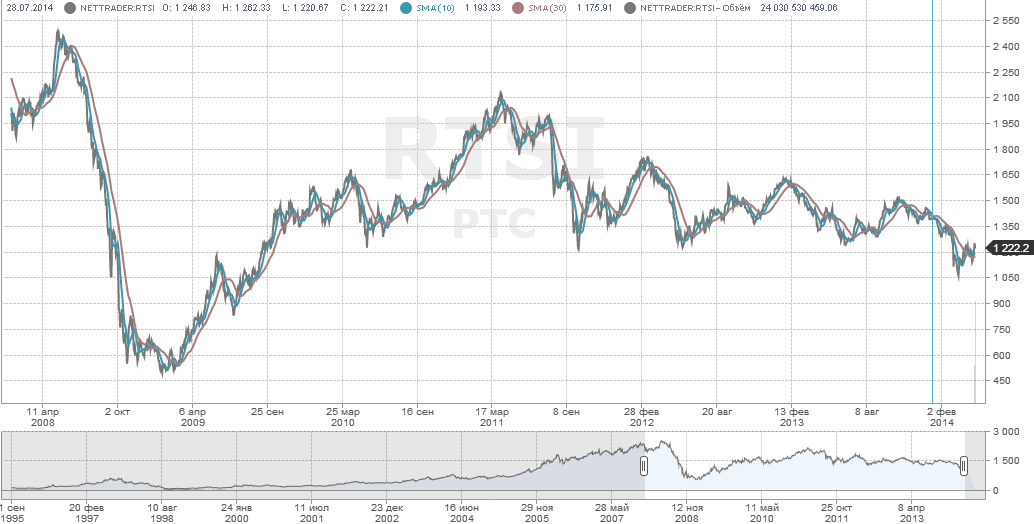This screenshot has height=524, width=1034.
Task: Toggle the SMA(10) series label
Action: 434,8
